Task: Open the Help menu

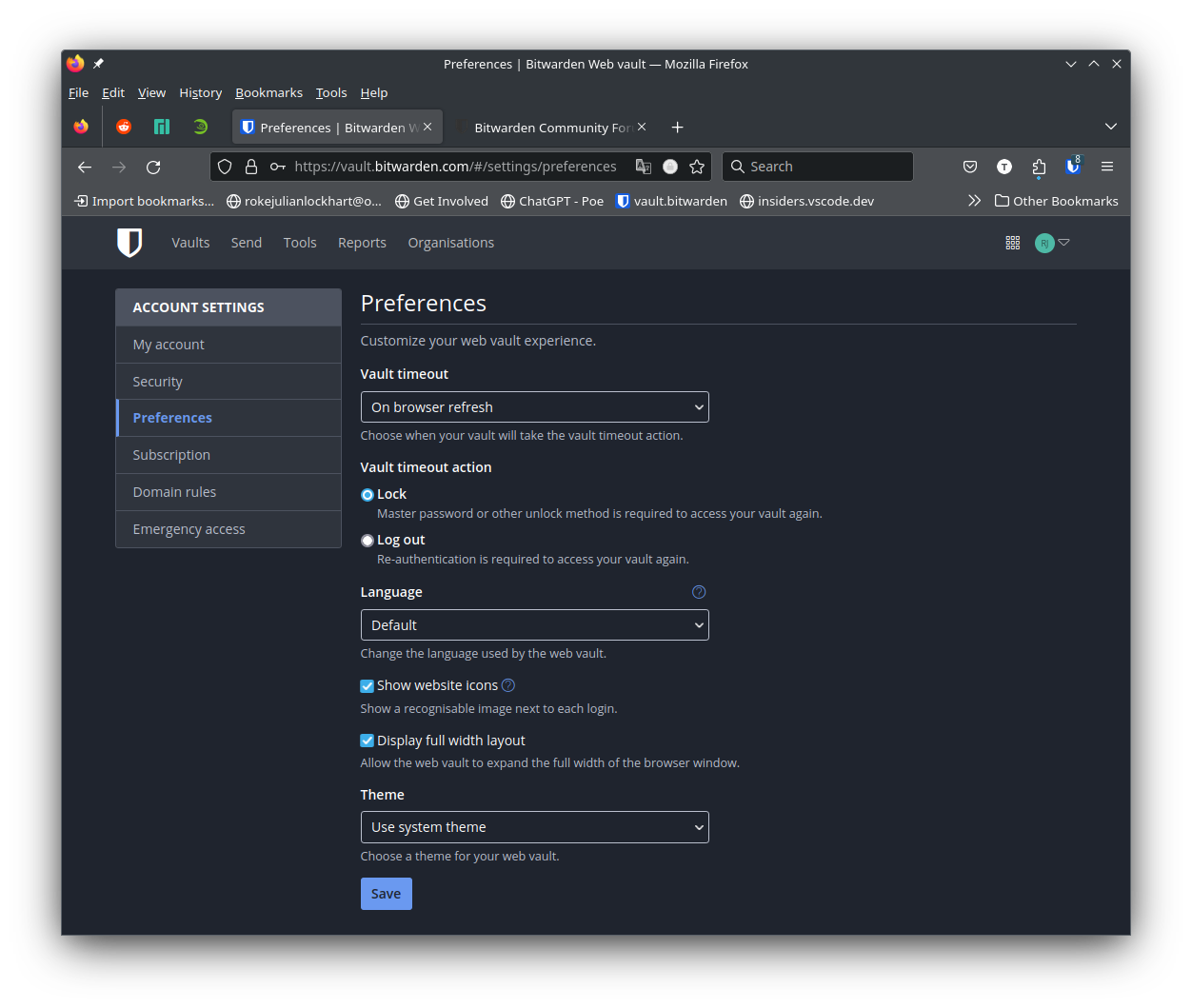Action: coord(374,92)
